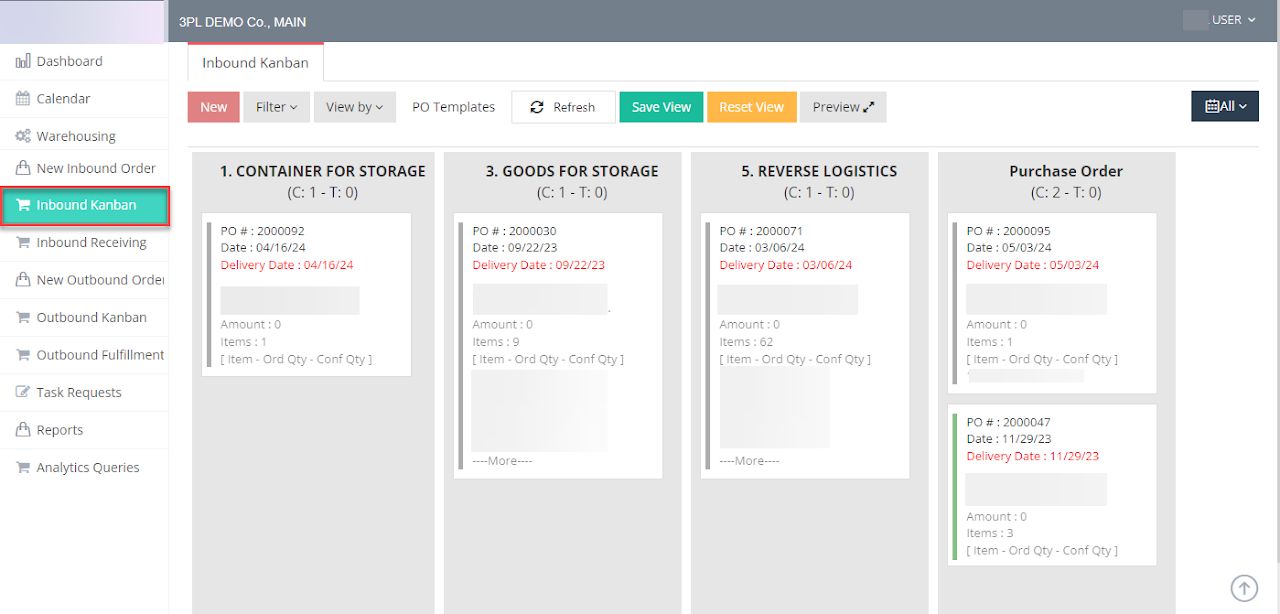Click the Calendar icon in sidebar
The height and width of the screenshot is (614, 1280).
click(x=23, y=99)
